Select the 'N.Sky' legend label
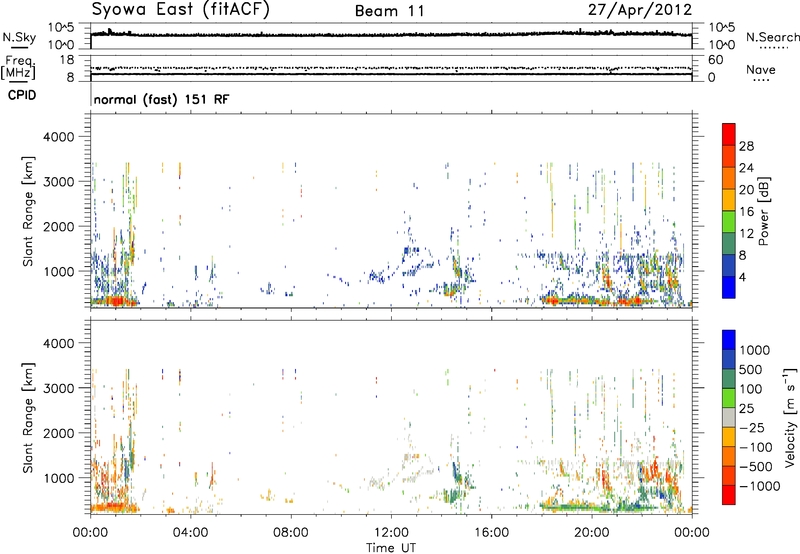Image resolution: width=800 pixels, height=554 pixels. tap(19, 37)
